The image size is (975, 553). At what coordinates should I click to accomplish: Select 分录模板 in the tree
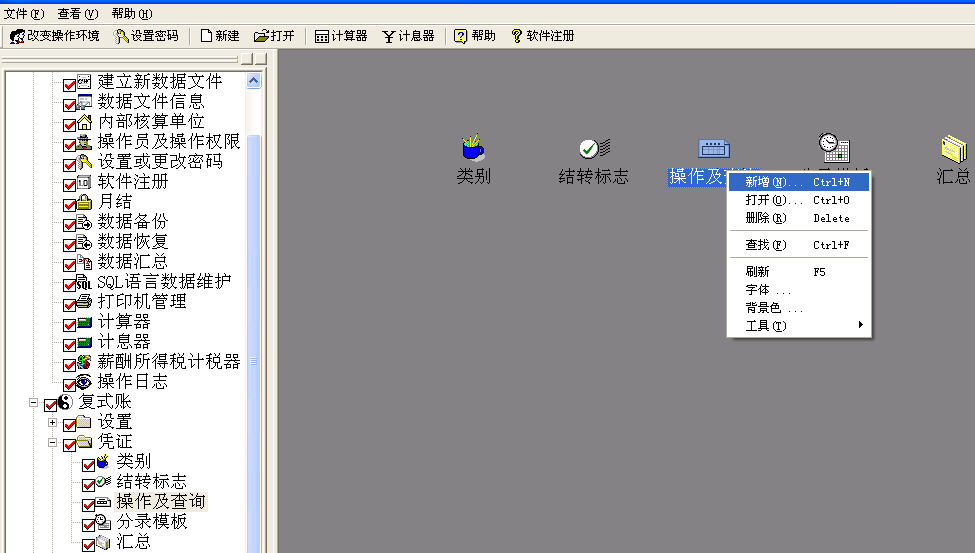[151, 522]
